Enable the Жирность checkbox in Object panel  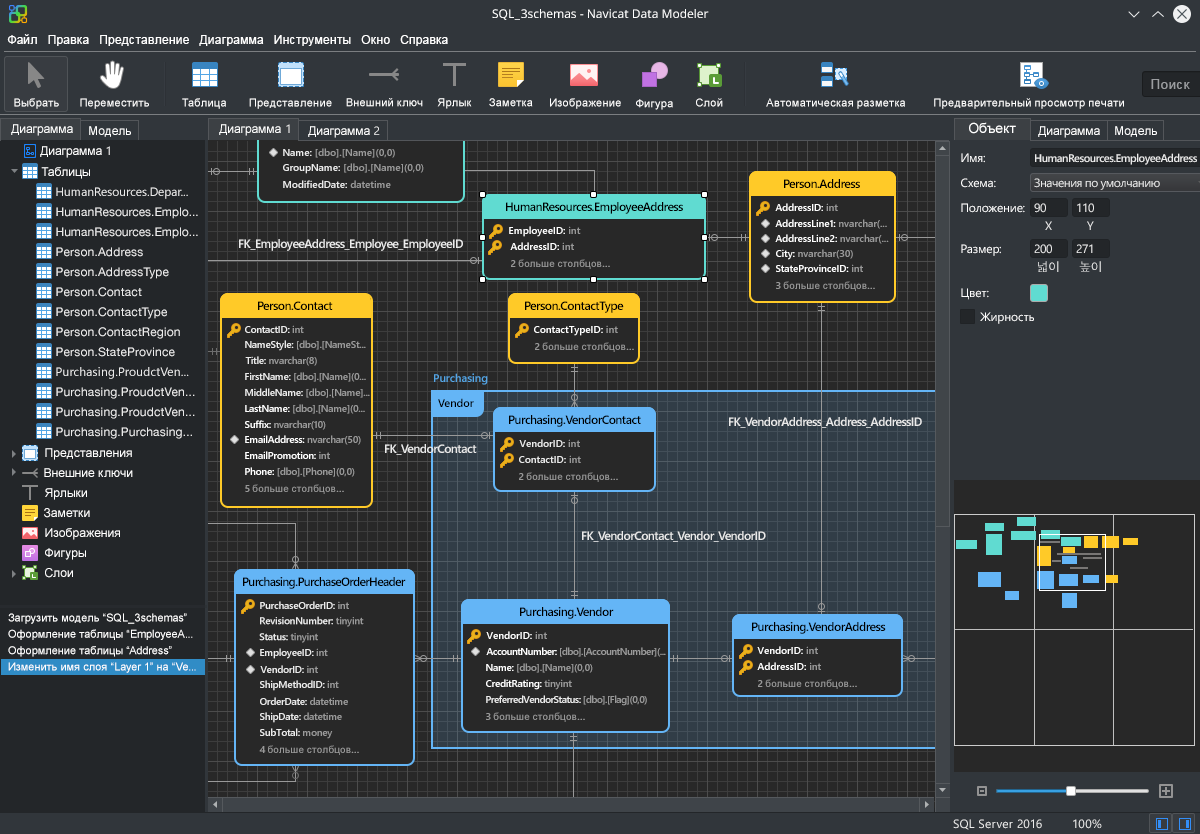click(967, 316)
